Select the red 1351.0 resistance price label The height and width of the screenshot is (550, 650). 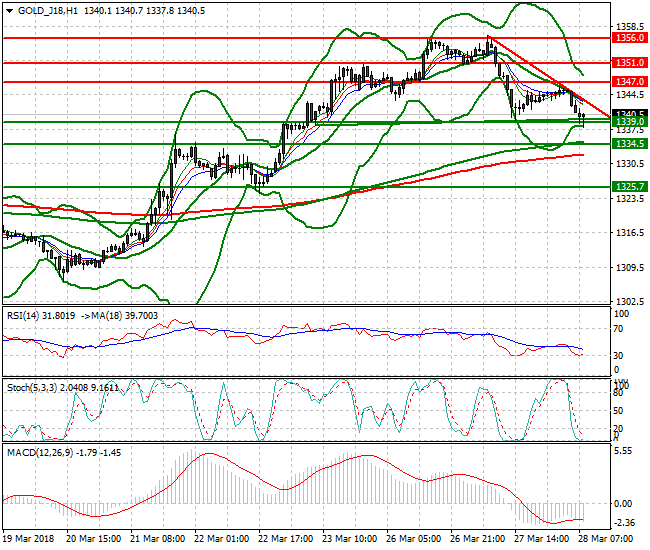[630, 63]
